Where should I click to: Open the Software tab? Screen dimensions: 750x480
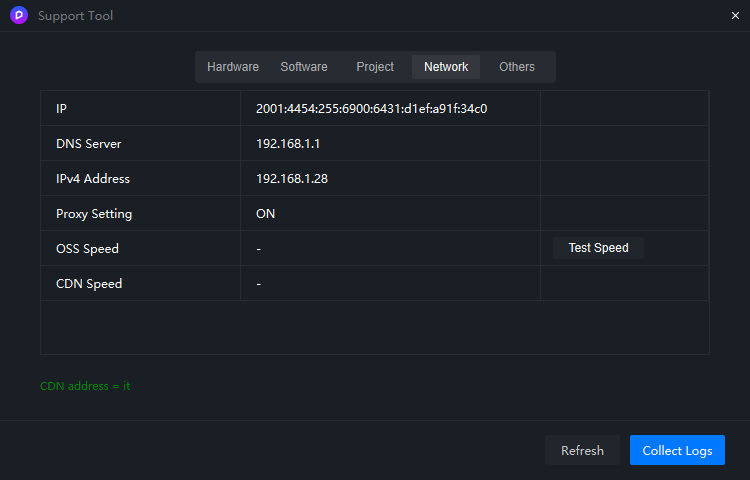tap(304, 67)
